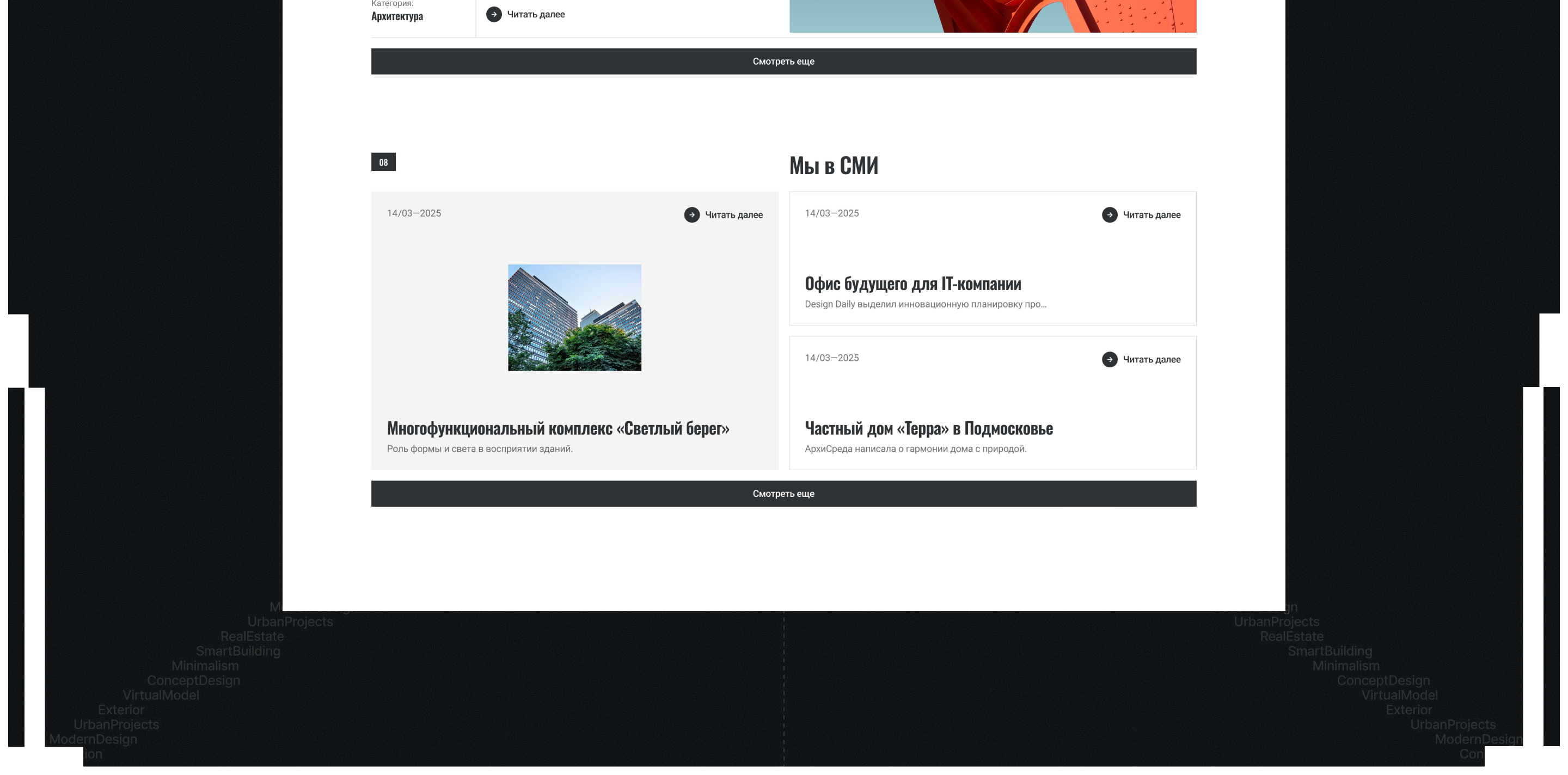The width and height of the screenshot is (1568, 775).
Task: Click Читать далее text in Терра card
Action: tap(1151, 360)
